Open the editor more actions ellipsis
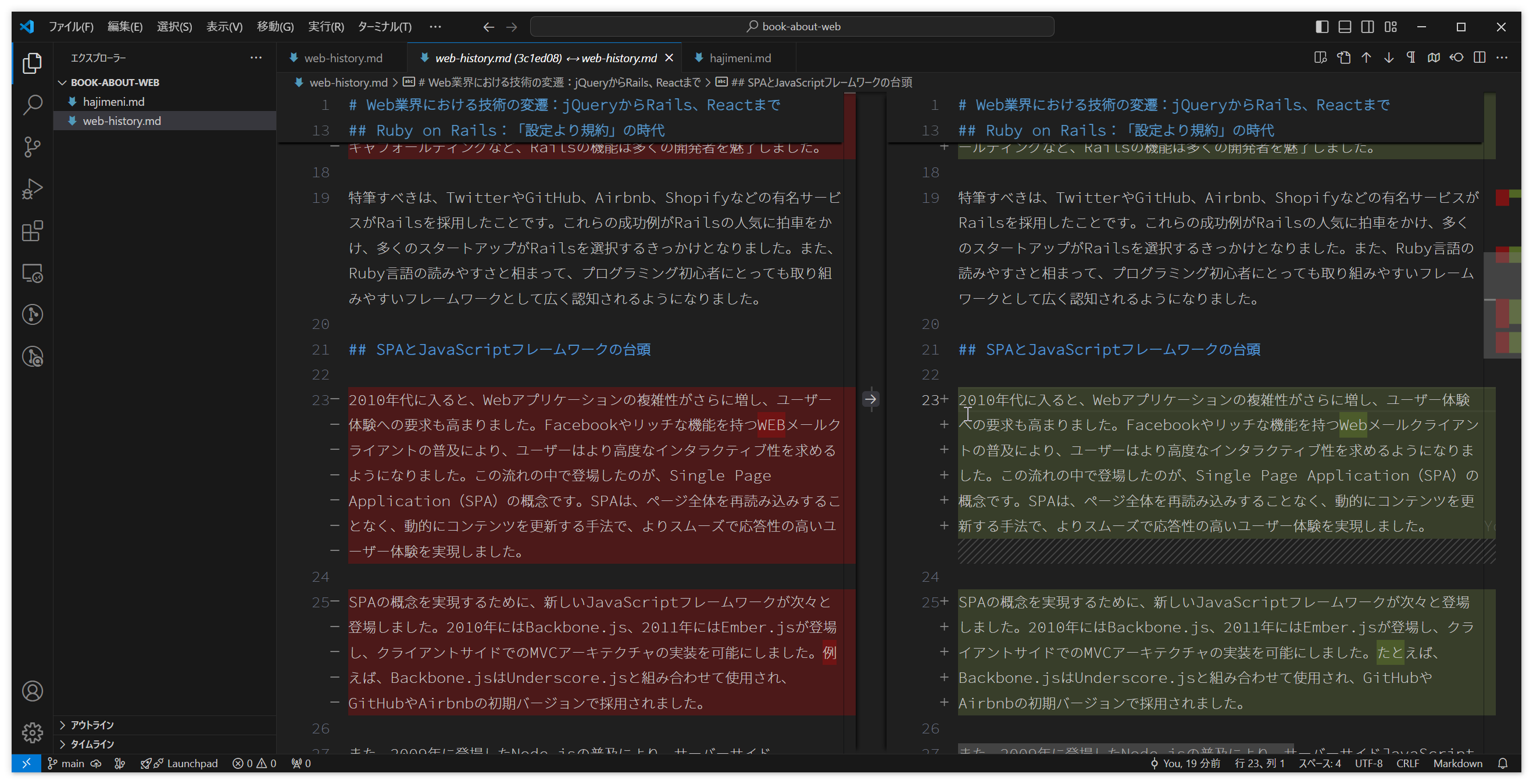 pos(1502,58)
